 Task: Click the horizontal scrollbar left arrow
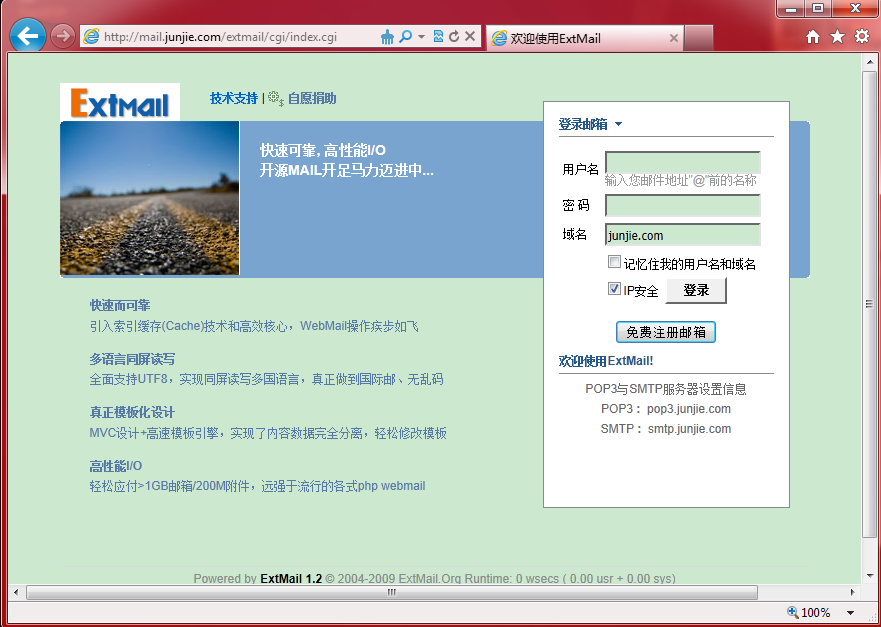click(x=16, y=592)
